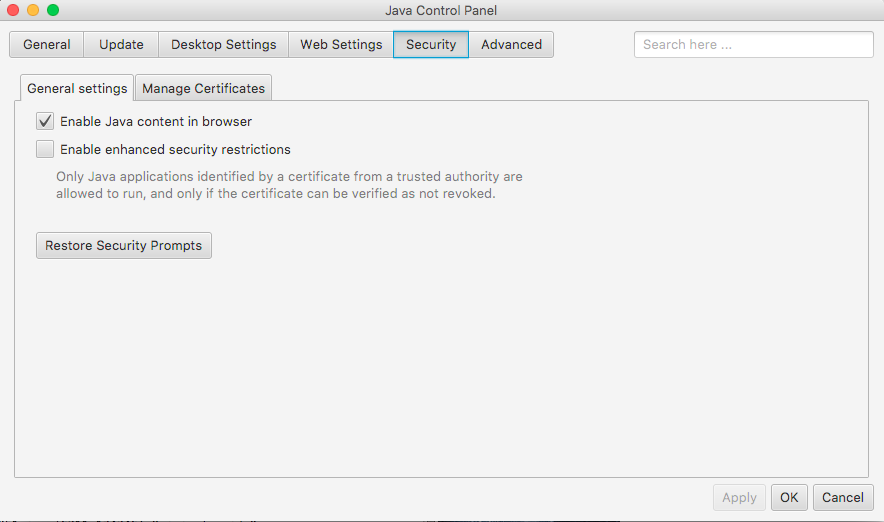884x522 pixels.
Task: Dismiss the dialog with the Cancel button
Action: point(843,497)
